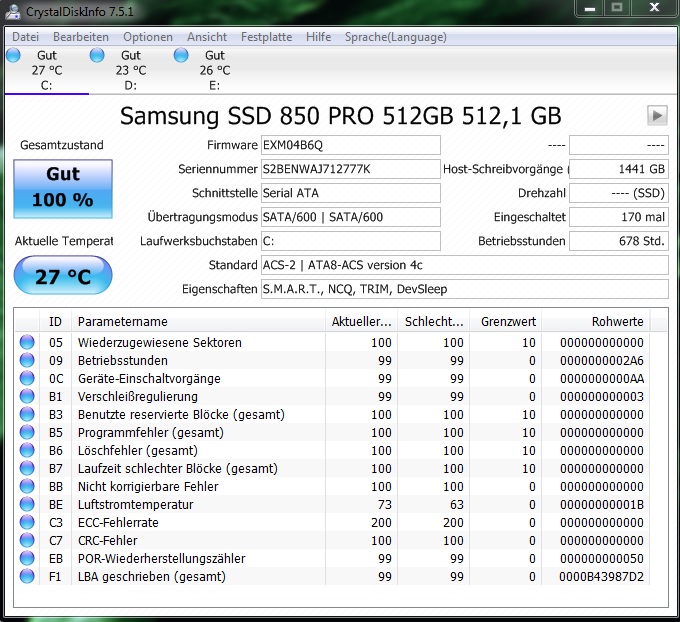Click the CrystalDiskInfo title bar icon

click(12, 11)
